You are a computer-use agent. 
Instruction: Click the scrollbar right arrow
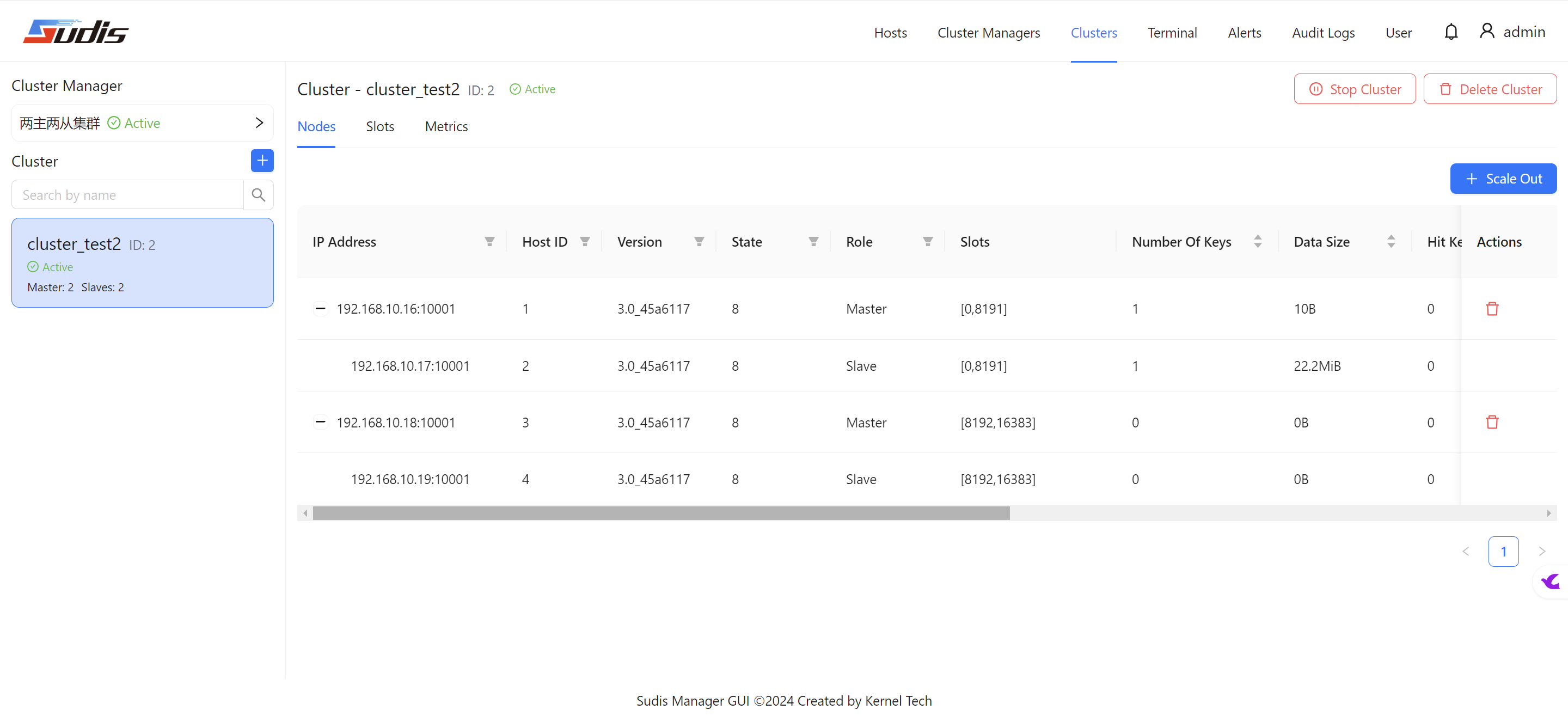point(1549,513)
